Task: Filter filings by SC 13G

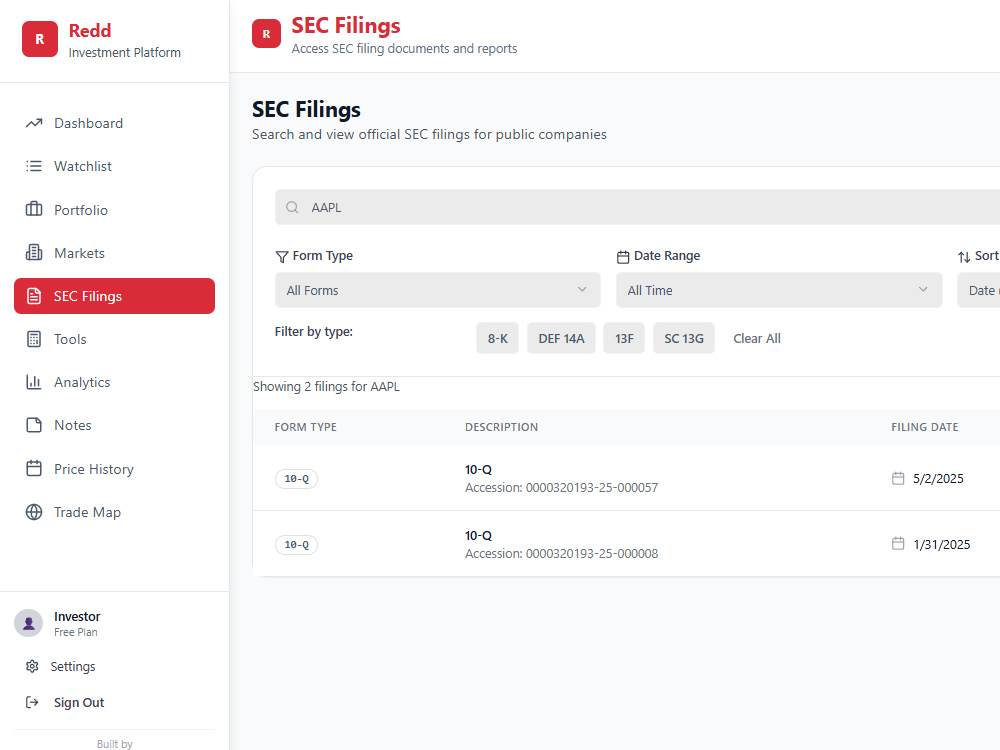Action: click(684, 338)
